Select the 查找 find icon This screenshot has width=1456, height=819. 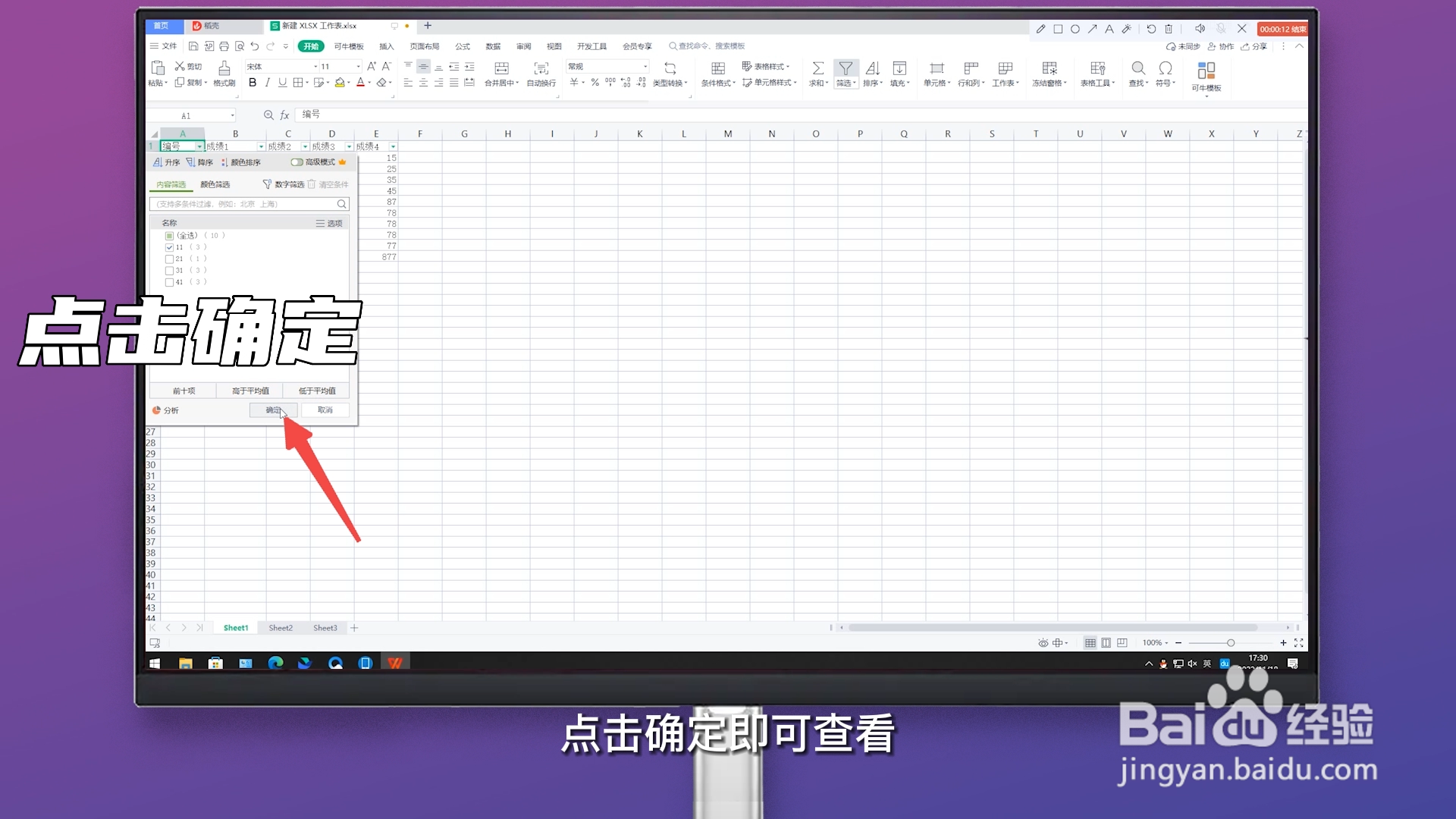pyautogui.click(x=1137, y=74)
